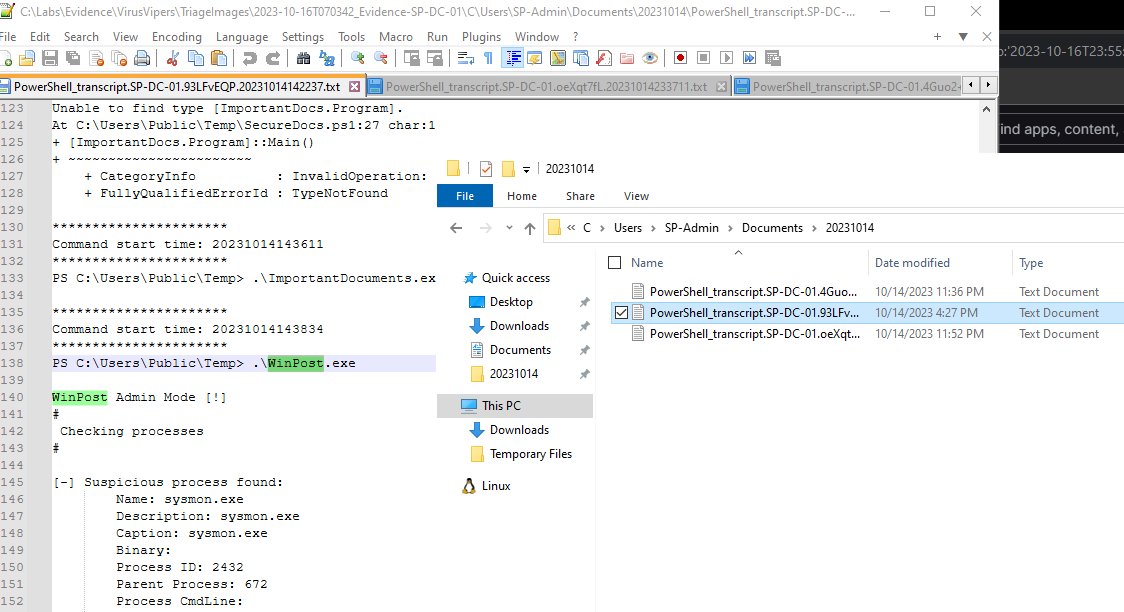Open the File tab in Explorer ribbon
Image resolution: width=1124 pixels, height=612 pixels.
point(465,196)
